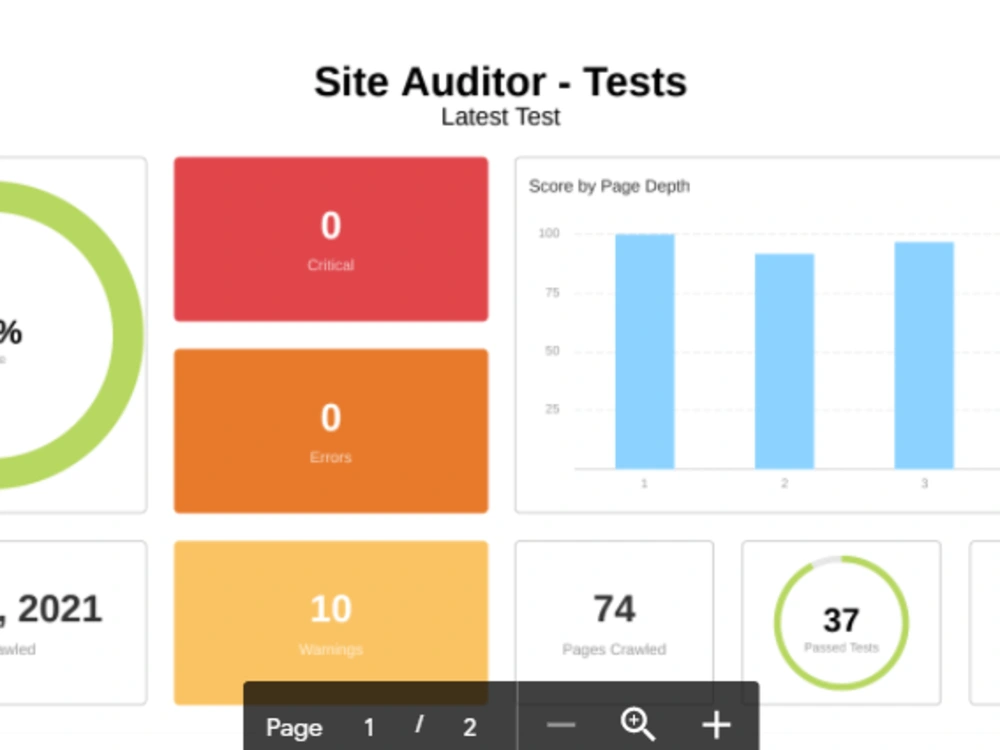Click the 100 label on chart axis
The image size is (1000, 750).
(549, 233)
